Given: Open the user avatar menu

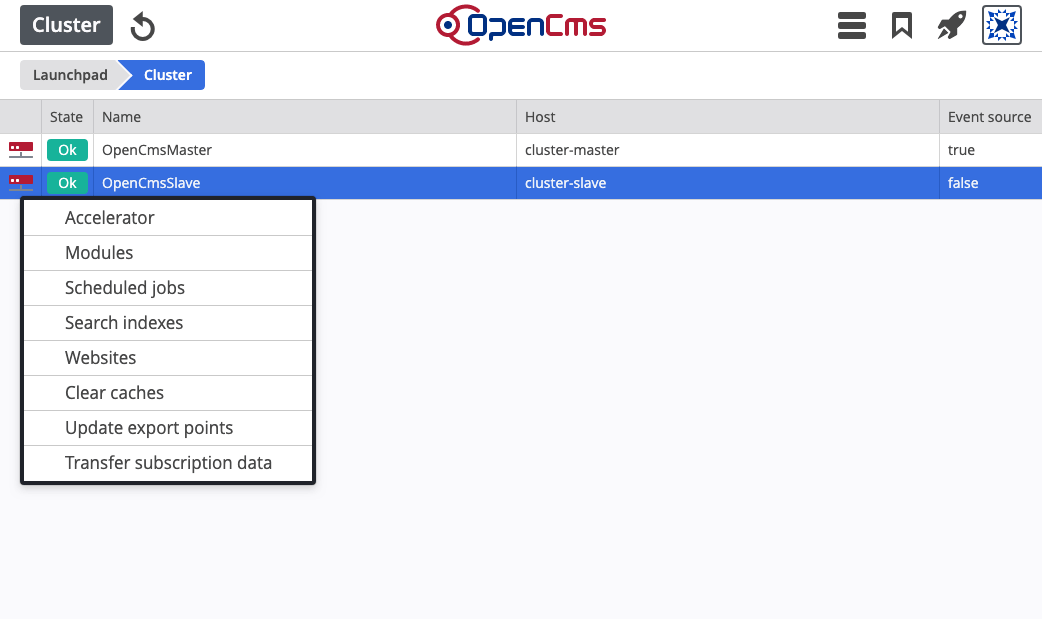Looking at the screenshot, I should [1001, 25].
